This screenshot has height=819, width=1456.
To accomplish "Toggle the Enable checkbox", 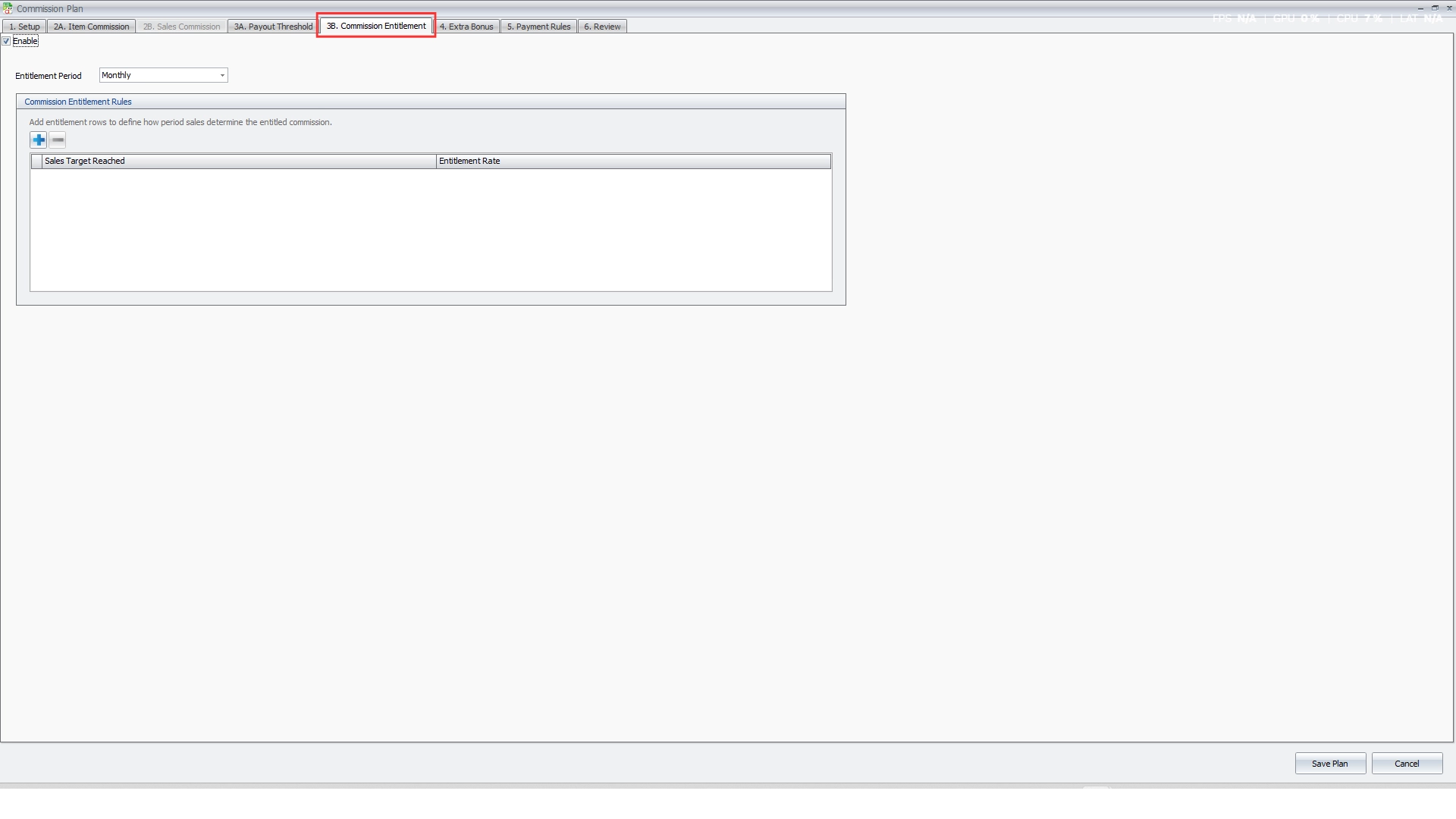I will click(6, 41).
